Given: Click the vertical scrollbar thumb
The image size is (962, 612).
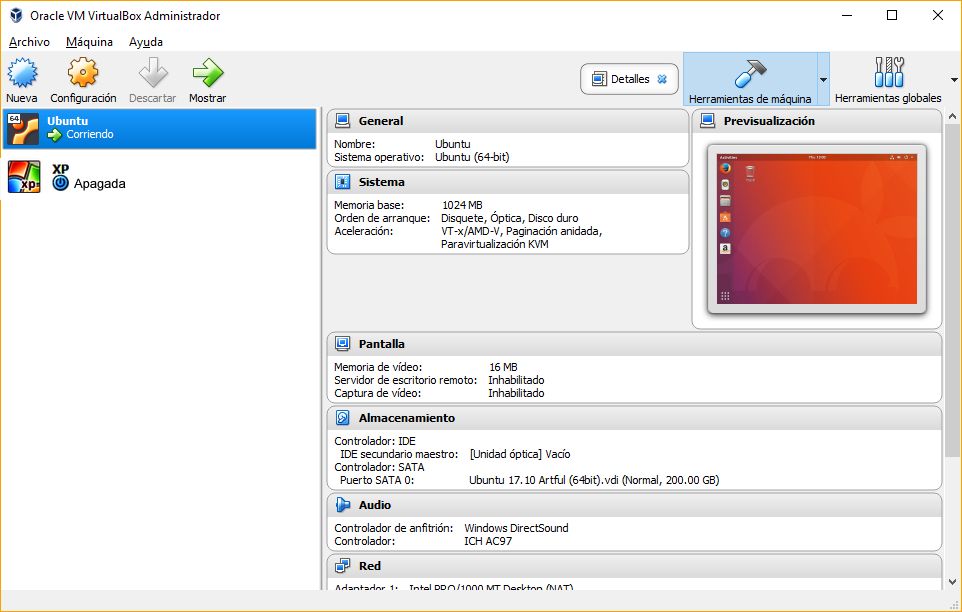Looking at the screenshot, I should [x=952, y=290].
